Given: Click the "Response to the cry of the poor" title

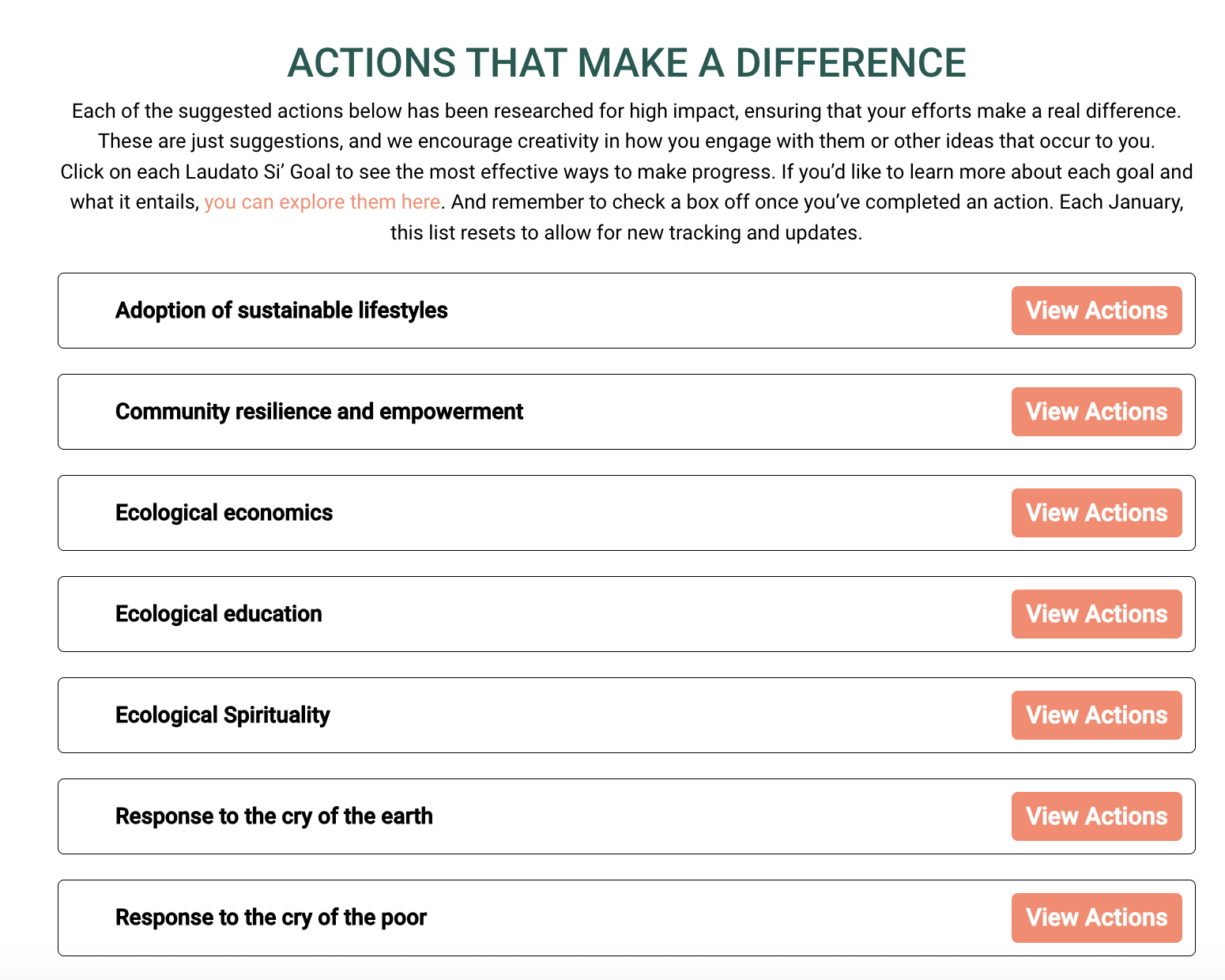Looking at the screenshot, I should (x=270, y=918).
